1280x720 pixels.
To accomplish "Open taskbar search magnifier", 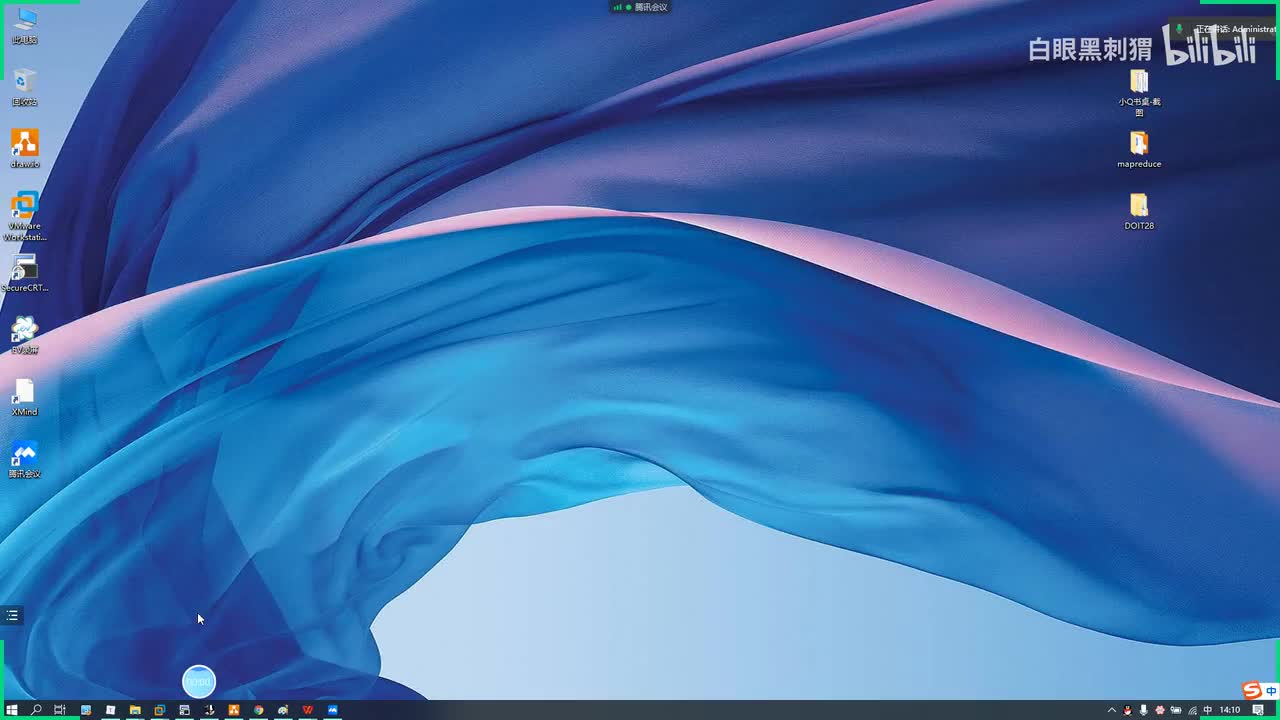I will click(36, 710).
